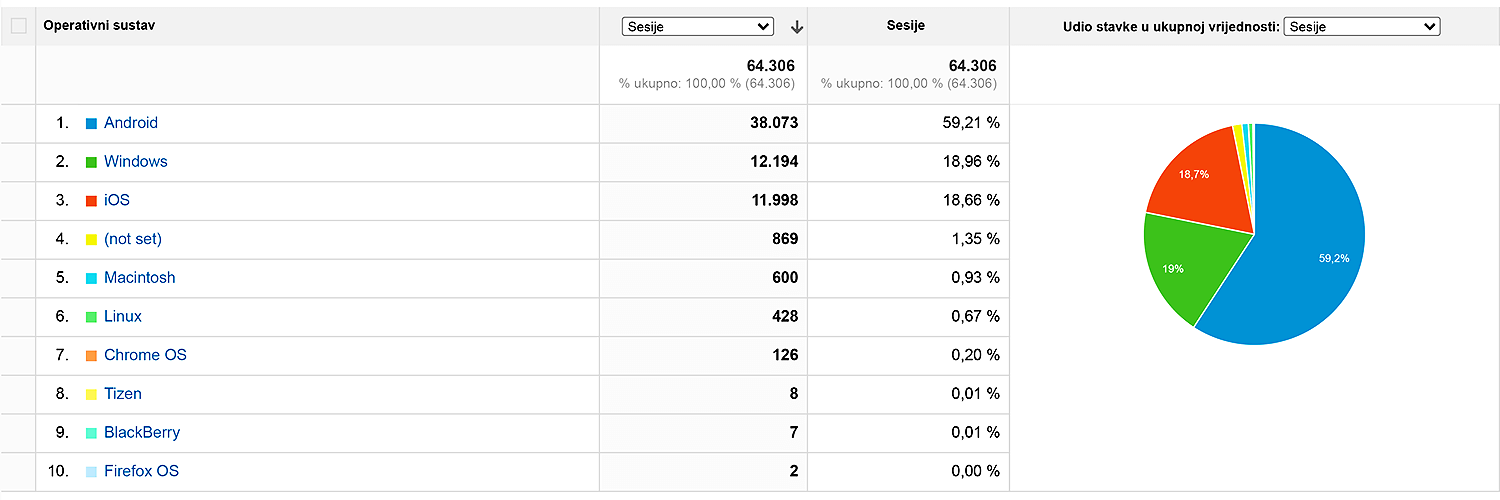Click the descending sort arrow icon
Viewport: 1500px width, 500px height.
797,27
